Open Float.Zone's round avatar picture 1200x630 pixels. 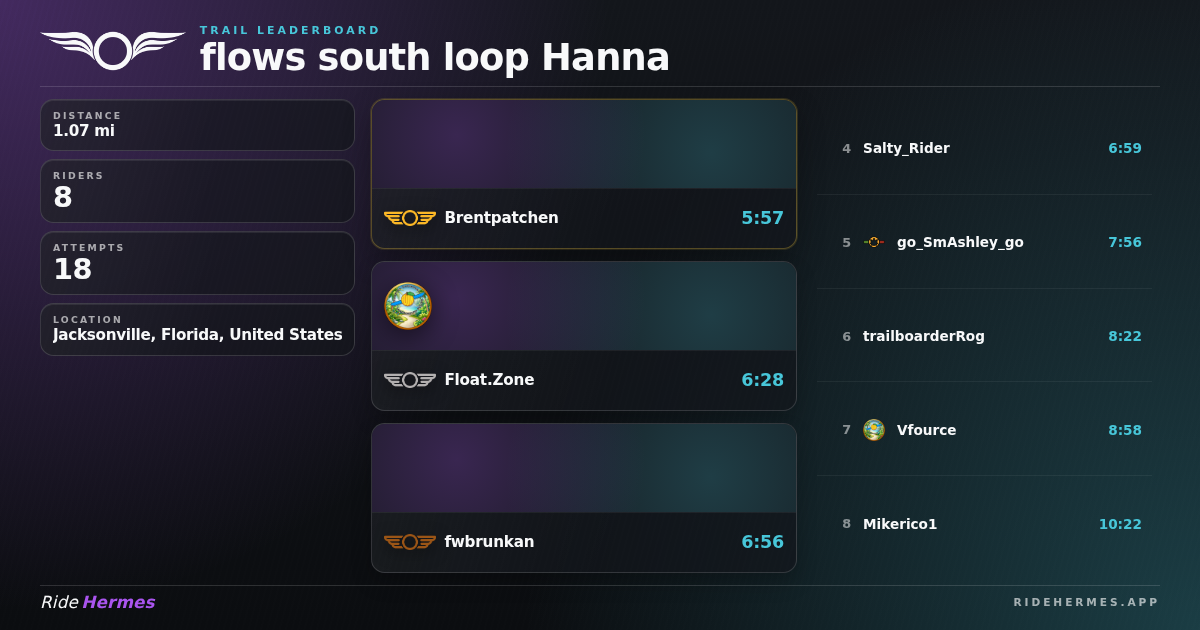tap(408, 306)
